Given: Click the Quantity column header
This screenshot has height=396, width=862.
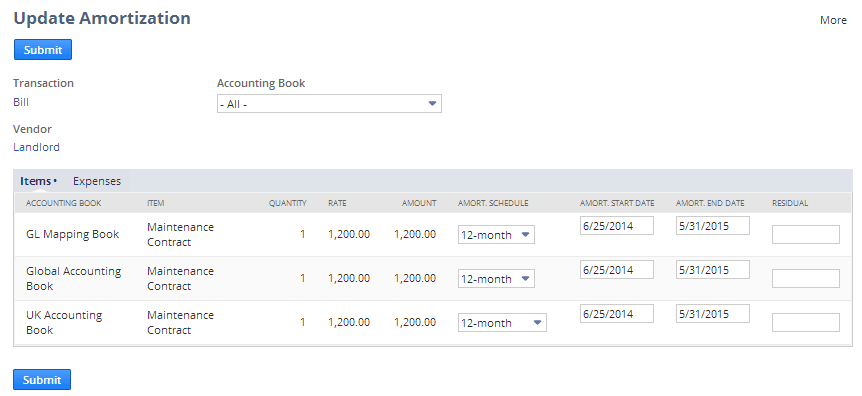Looking at the screenshot, I should 288,204.
